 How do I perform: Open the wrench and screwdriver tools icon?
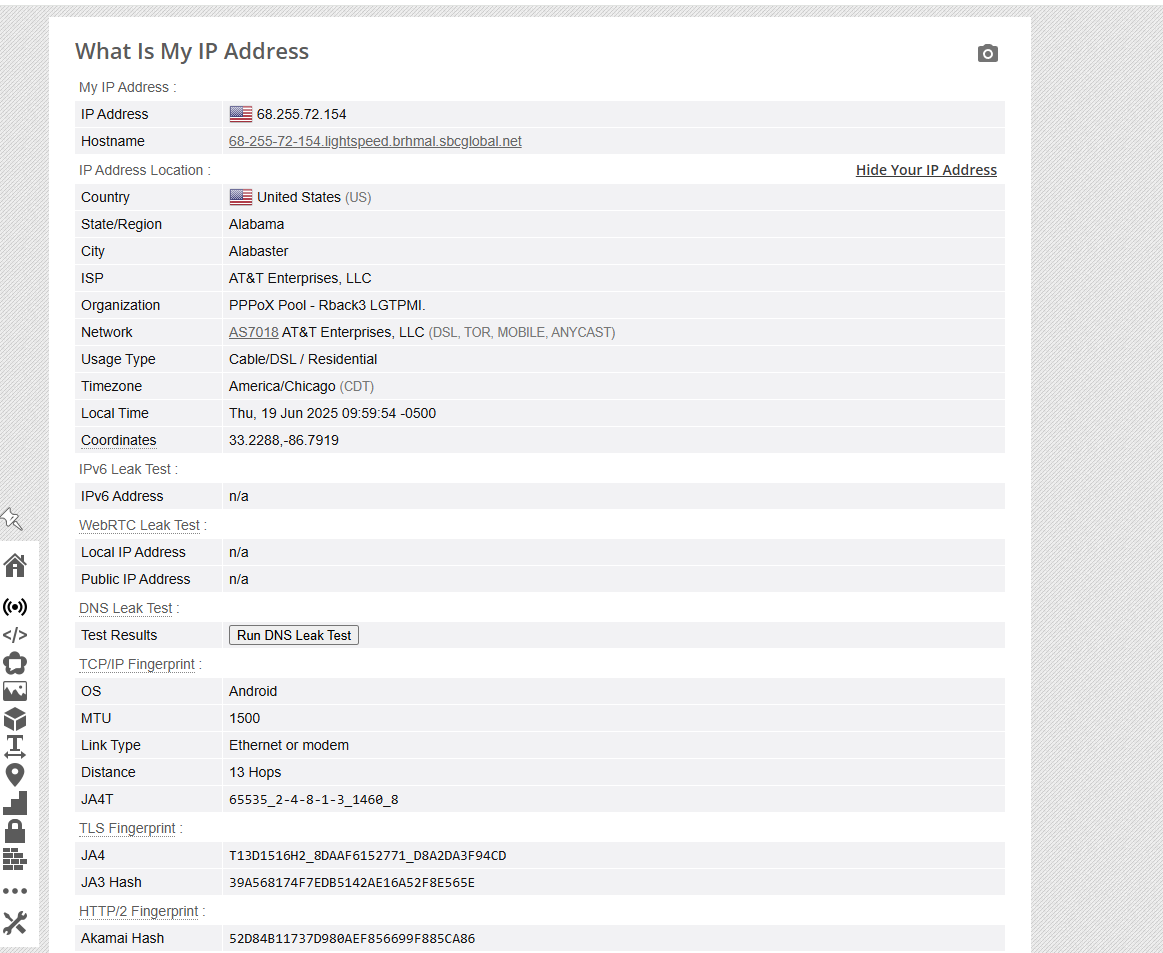(15, 922)
